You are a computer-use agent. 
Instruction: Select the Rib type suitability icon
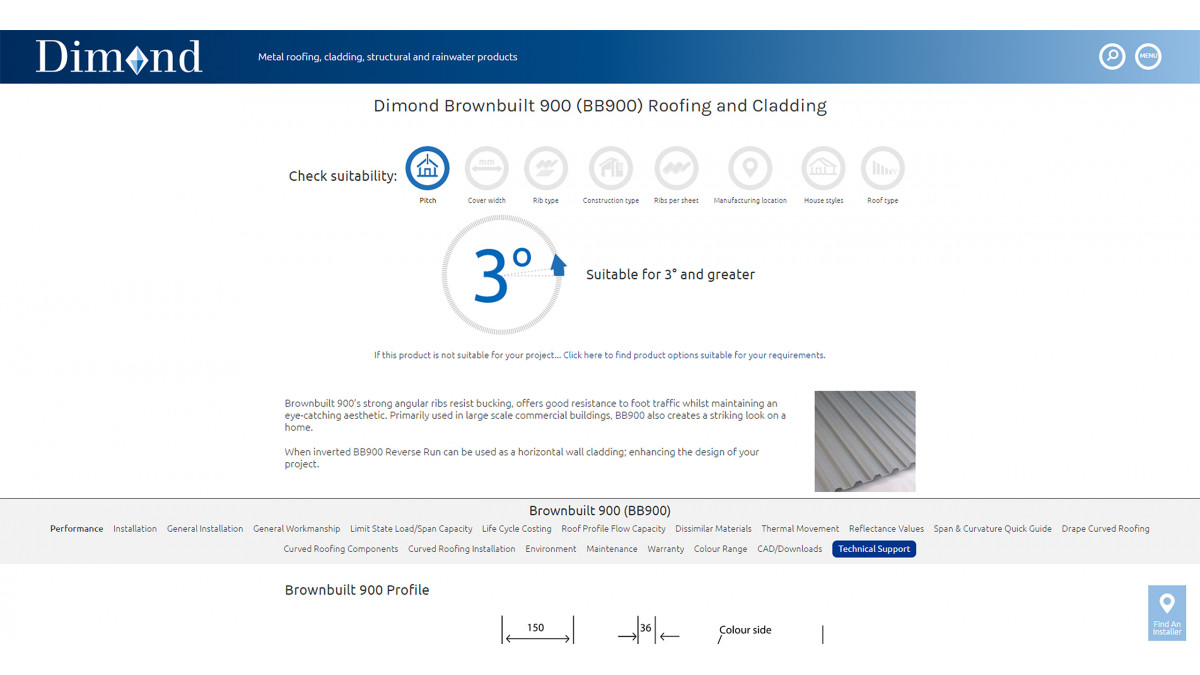point(546,168)
